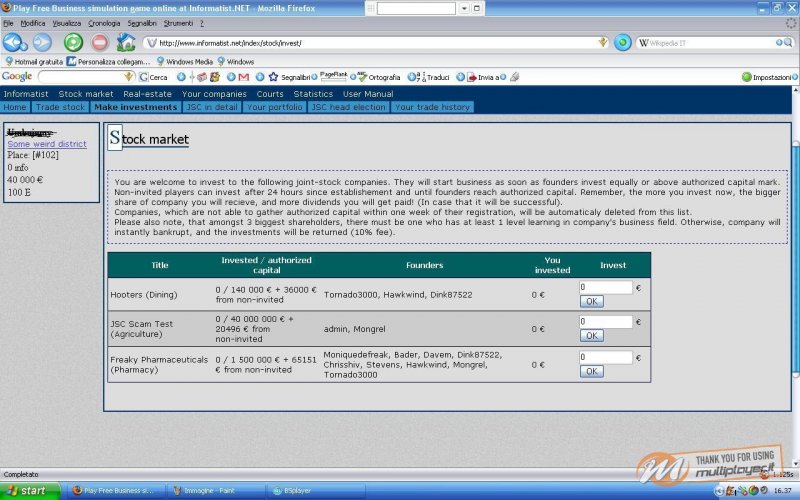
Task: Open the Visualizza menu
Action: pos(67,23)
